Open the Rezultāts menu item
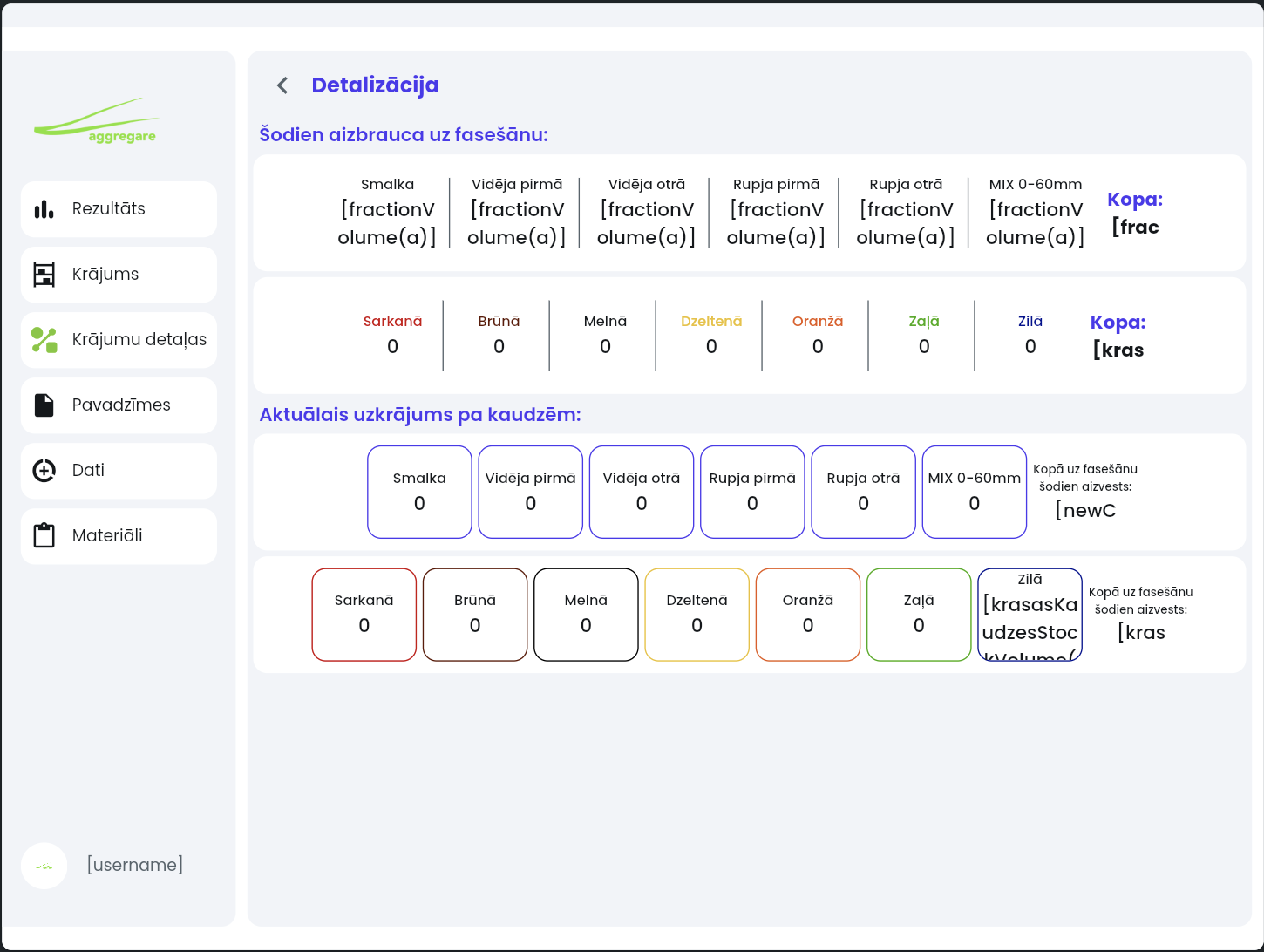Image resolution: width=1264 pixels, height=952 pixels. [119, 209]
